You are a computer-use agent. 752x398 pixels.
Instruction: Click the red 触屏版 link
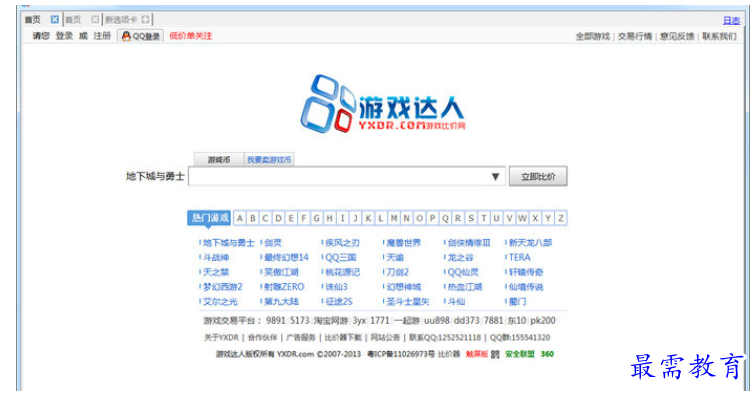[477, 354]
